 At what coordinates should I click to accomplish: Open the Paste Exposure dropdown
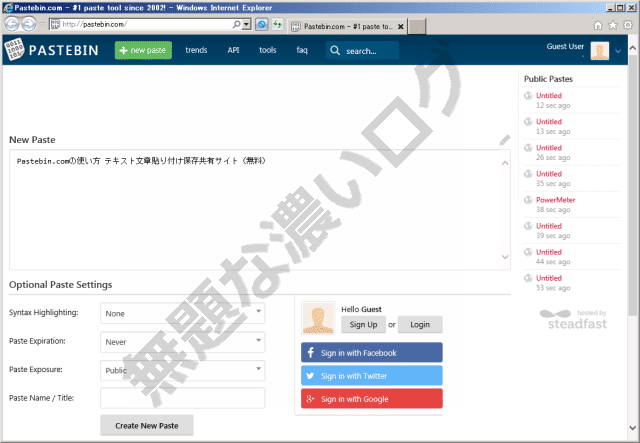(x=182, y=370)
